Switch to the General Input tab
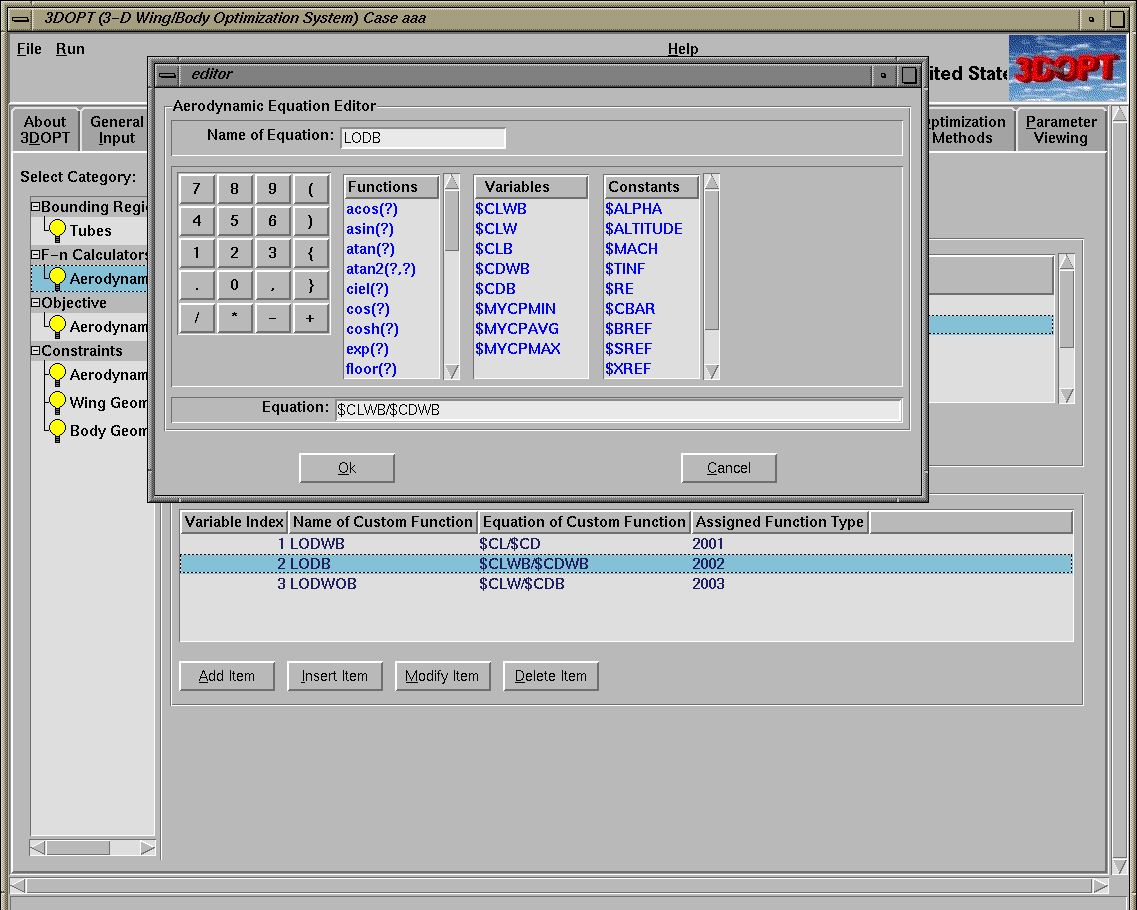This screenshot has height=910, width=1137. [116, 130]
